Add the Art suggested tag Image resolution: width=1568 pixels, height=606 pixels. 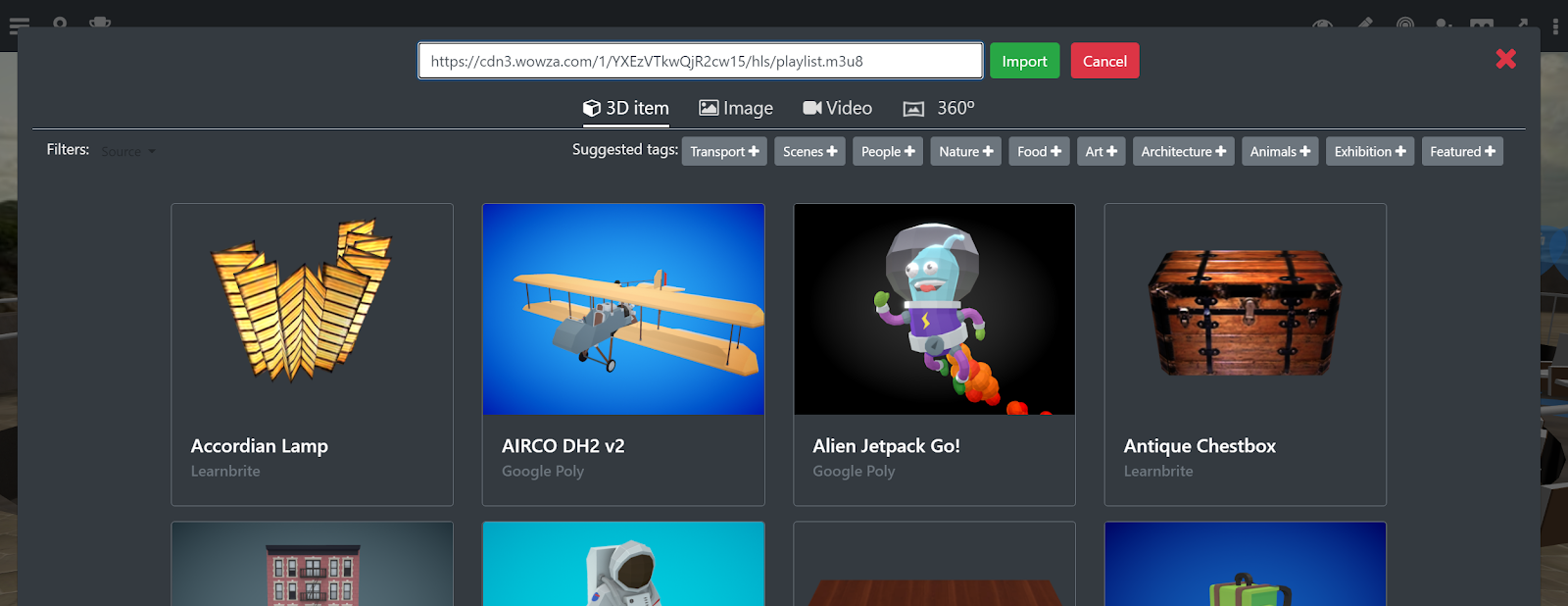coord(1101,151)
